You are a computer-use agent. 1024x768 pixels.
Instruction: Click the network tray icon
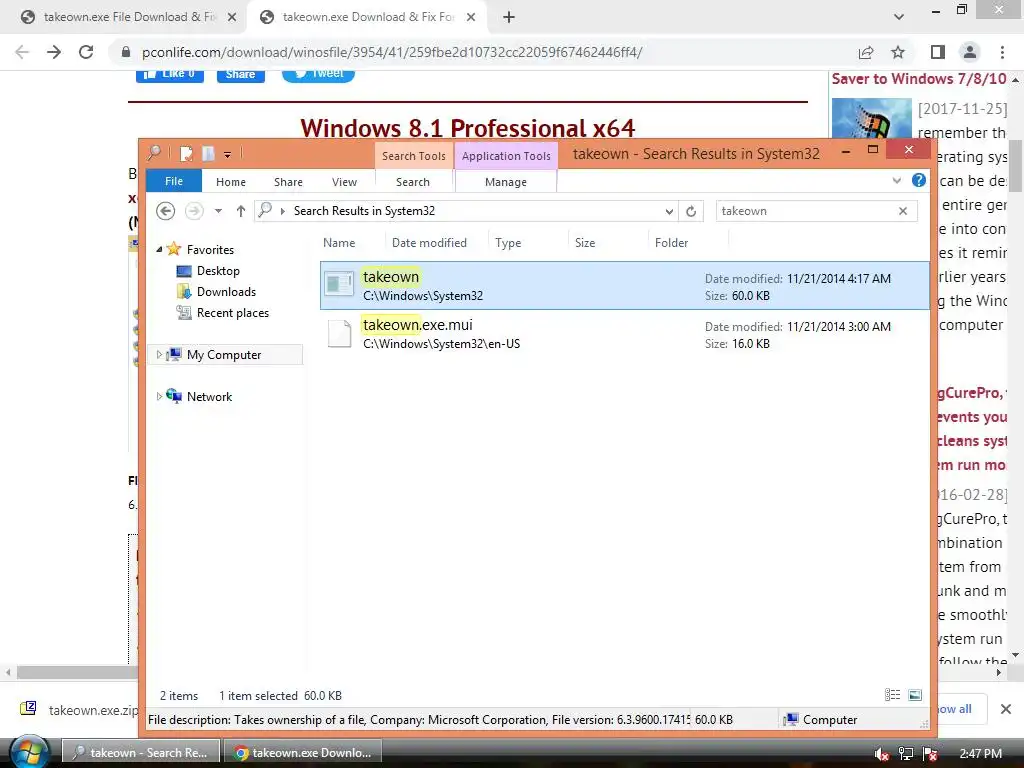905,754
